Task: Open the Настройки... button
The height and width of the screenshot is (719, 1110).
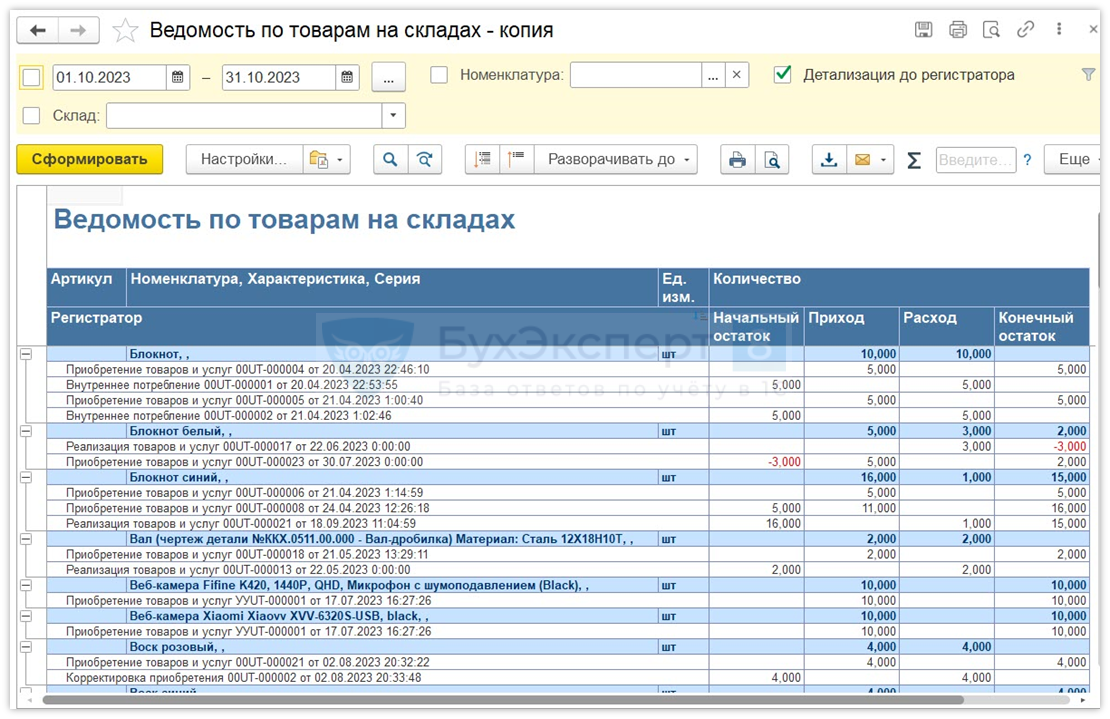Action: tap(244, 160)
